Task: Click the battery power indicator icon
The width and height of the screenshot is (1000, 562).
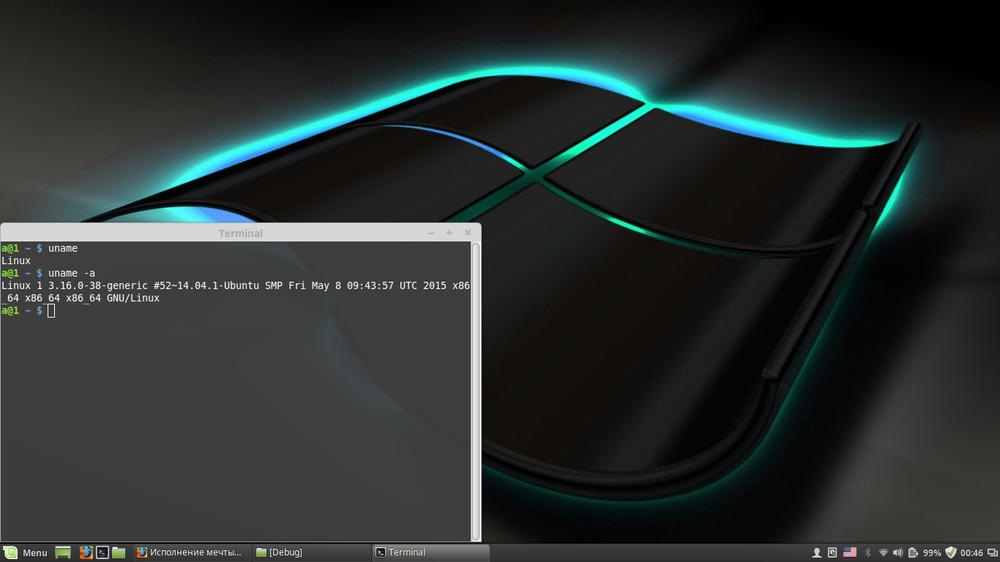Action: click(913, 552)
